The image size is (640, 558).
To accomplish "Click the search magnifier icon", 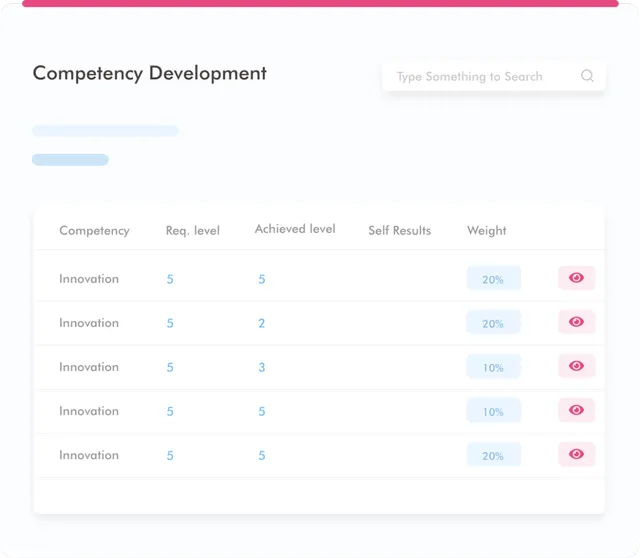I will 587,76.
